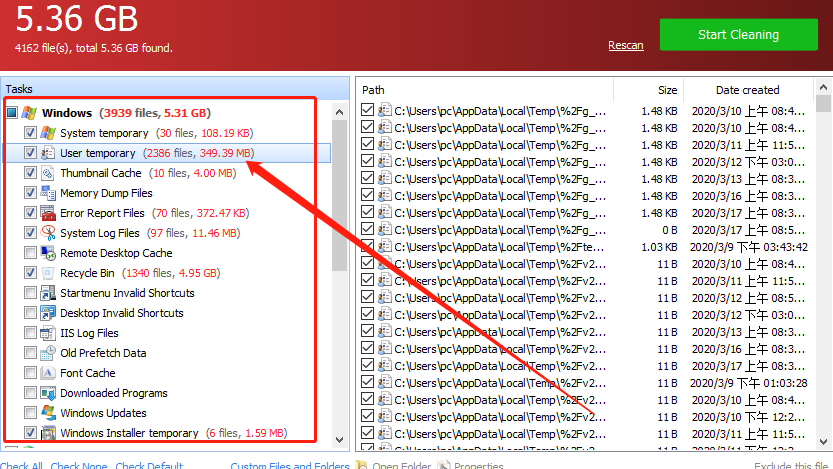Click tasks list scroll up arrow
Viewport: 833px width, 469px height.
(339, 112)
